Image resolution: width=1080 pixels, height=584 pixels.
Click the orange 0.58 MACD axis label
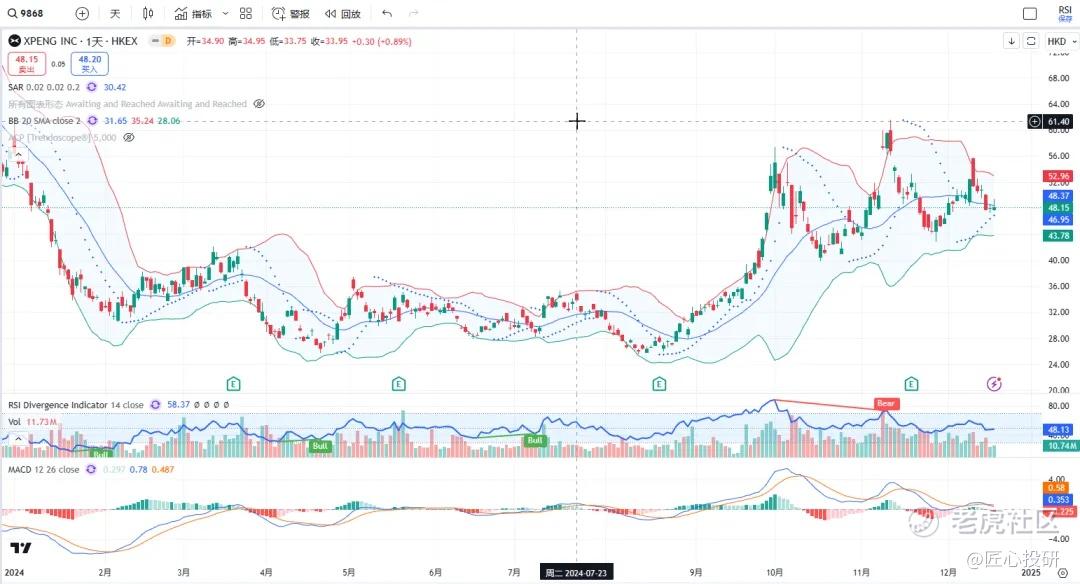[x=1058, y=488]
